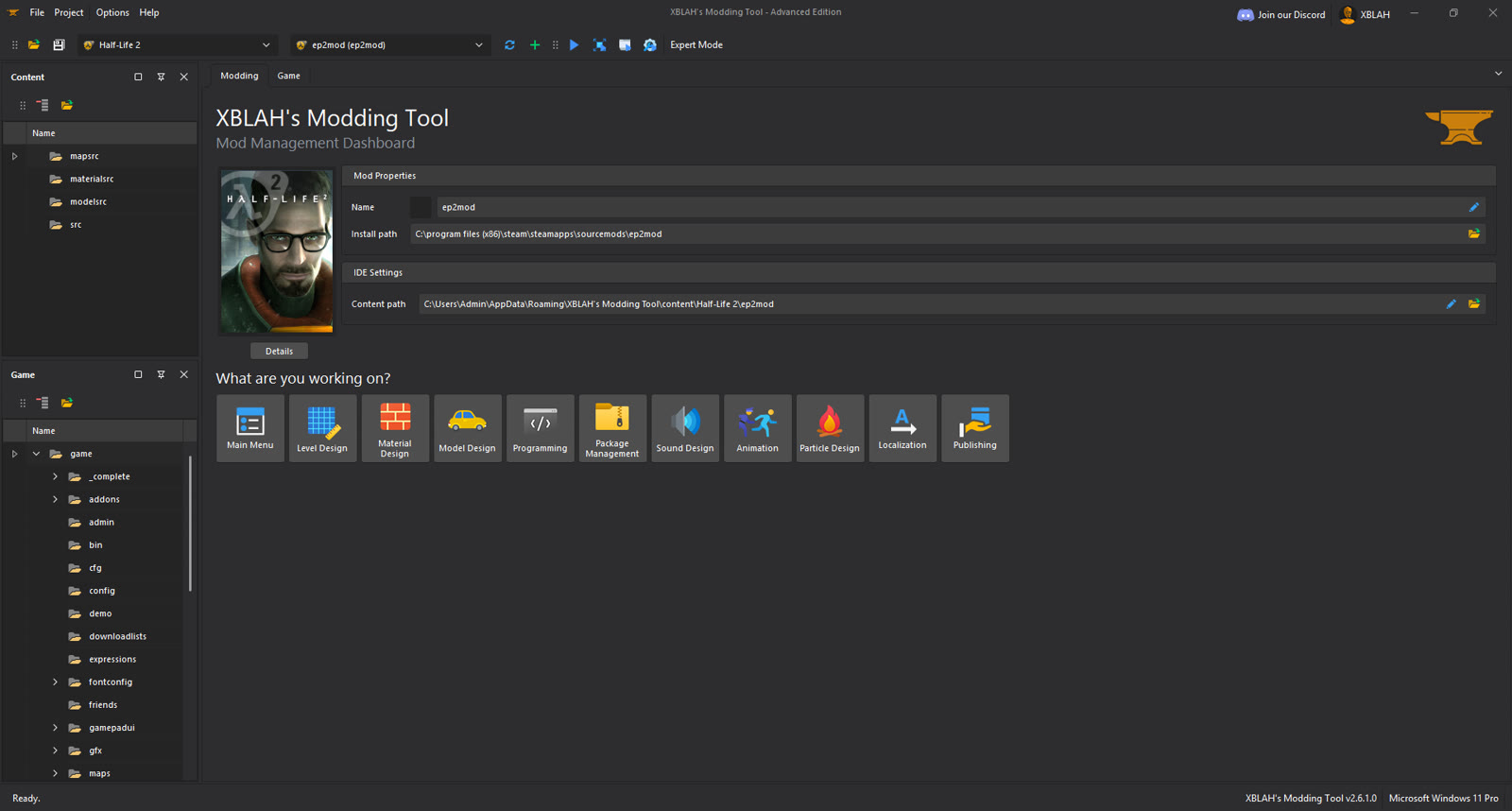This screenshot has width=1512, height=811.
Task: Click the save disk icon in the toolbar
Action: coord(59,44)
